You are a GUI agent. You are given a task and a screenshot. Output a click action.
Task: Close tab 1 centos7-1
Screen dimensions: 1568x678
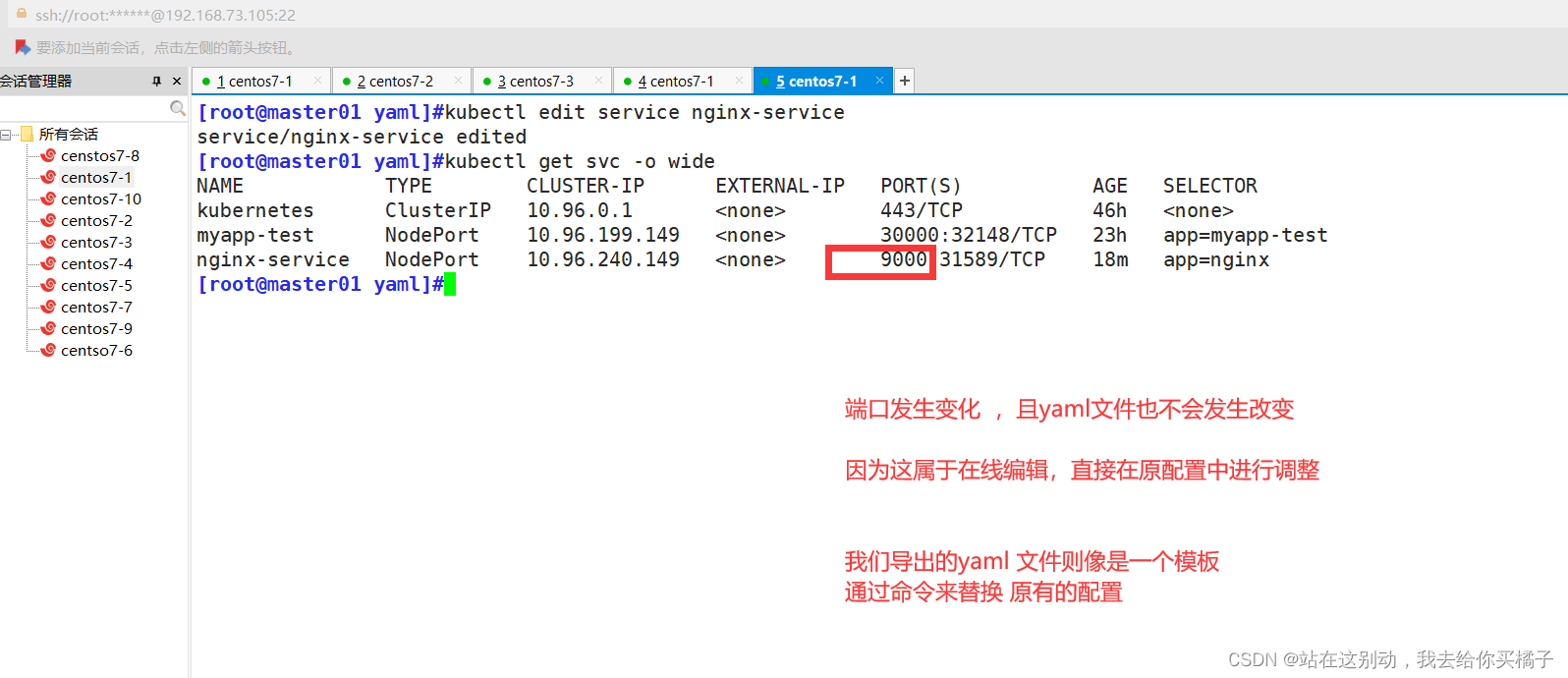317,81
